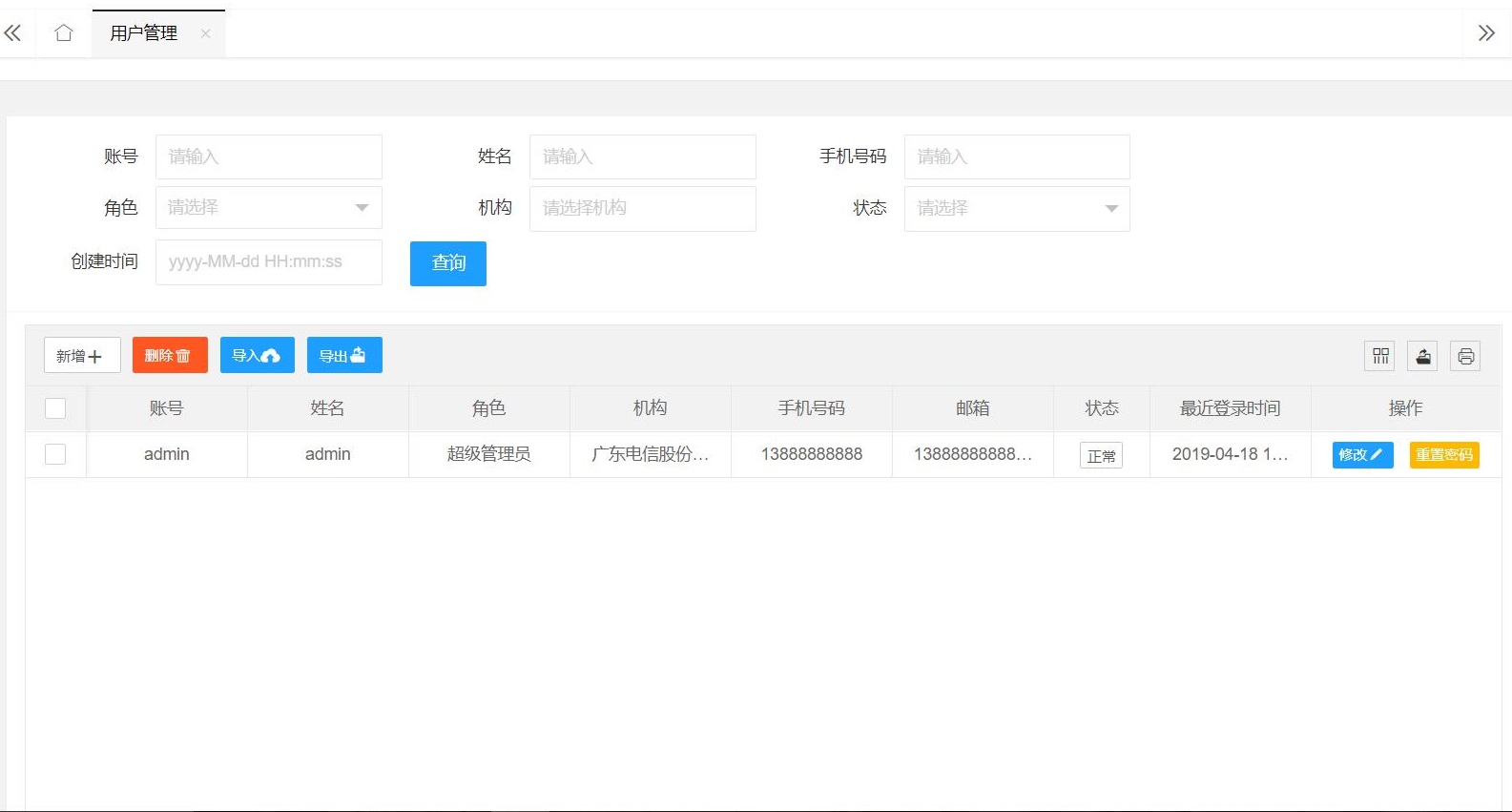The height and width of the screenshot is (812, 1512).
Task: Focus the 手机号码 phone input field
Action: pos(1017,156)
